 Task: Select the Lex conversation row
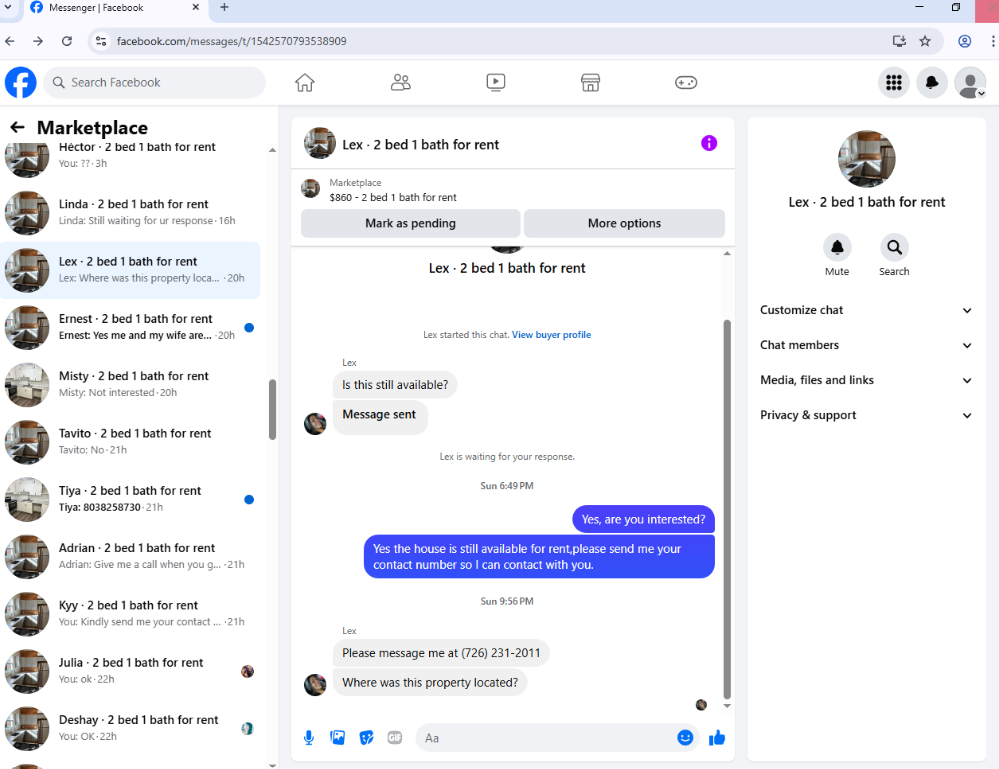[x=131, y=270]
